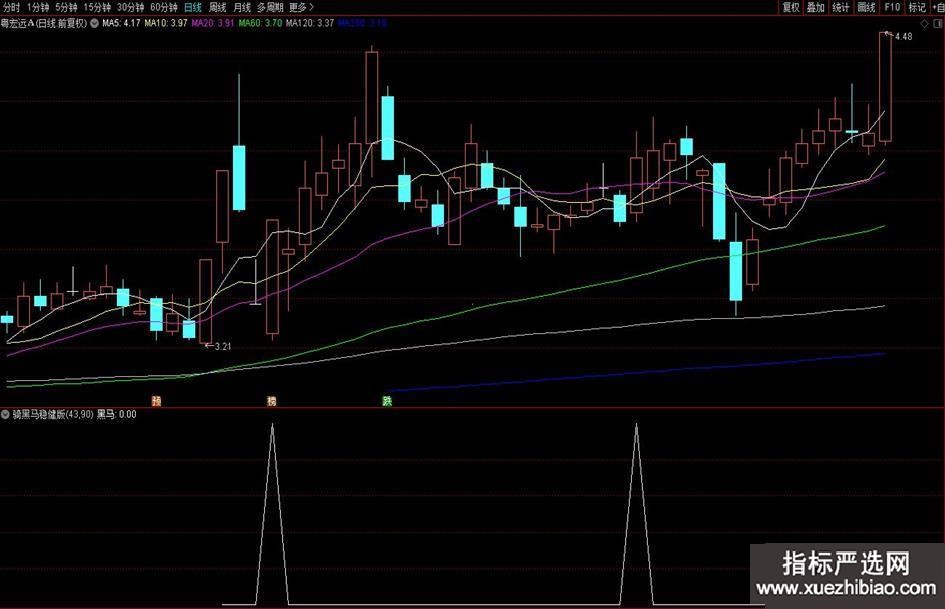Select the 30分钟 period tab
The width and height of the screenshot is (945, 609).
(x=130, y=7)
